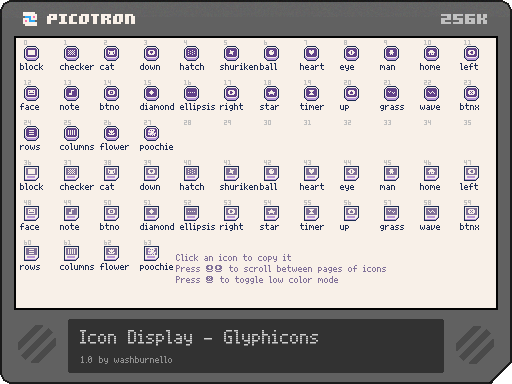Copy the document-style down icon numbered 39
This screenshot has width=512, height=384.
(x=151, y=173)
